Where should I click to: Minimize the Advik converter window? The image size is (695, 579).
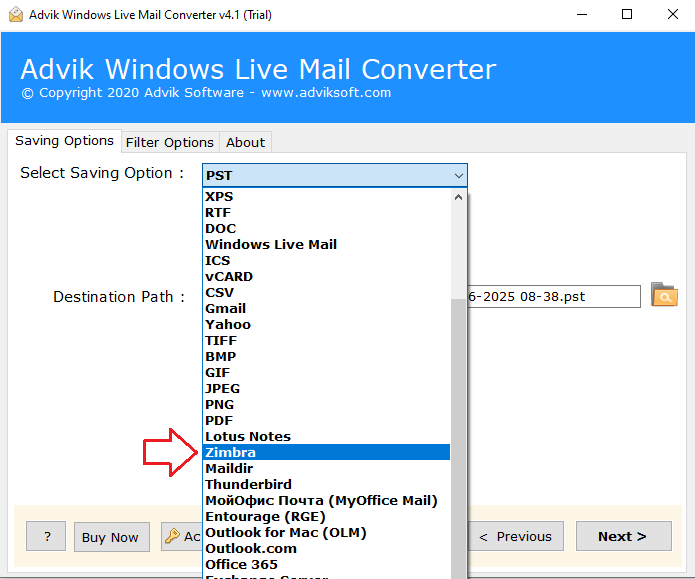pos(582,15)
